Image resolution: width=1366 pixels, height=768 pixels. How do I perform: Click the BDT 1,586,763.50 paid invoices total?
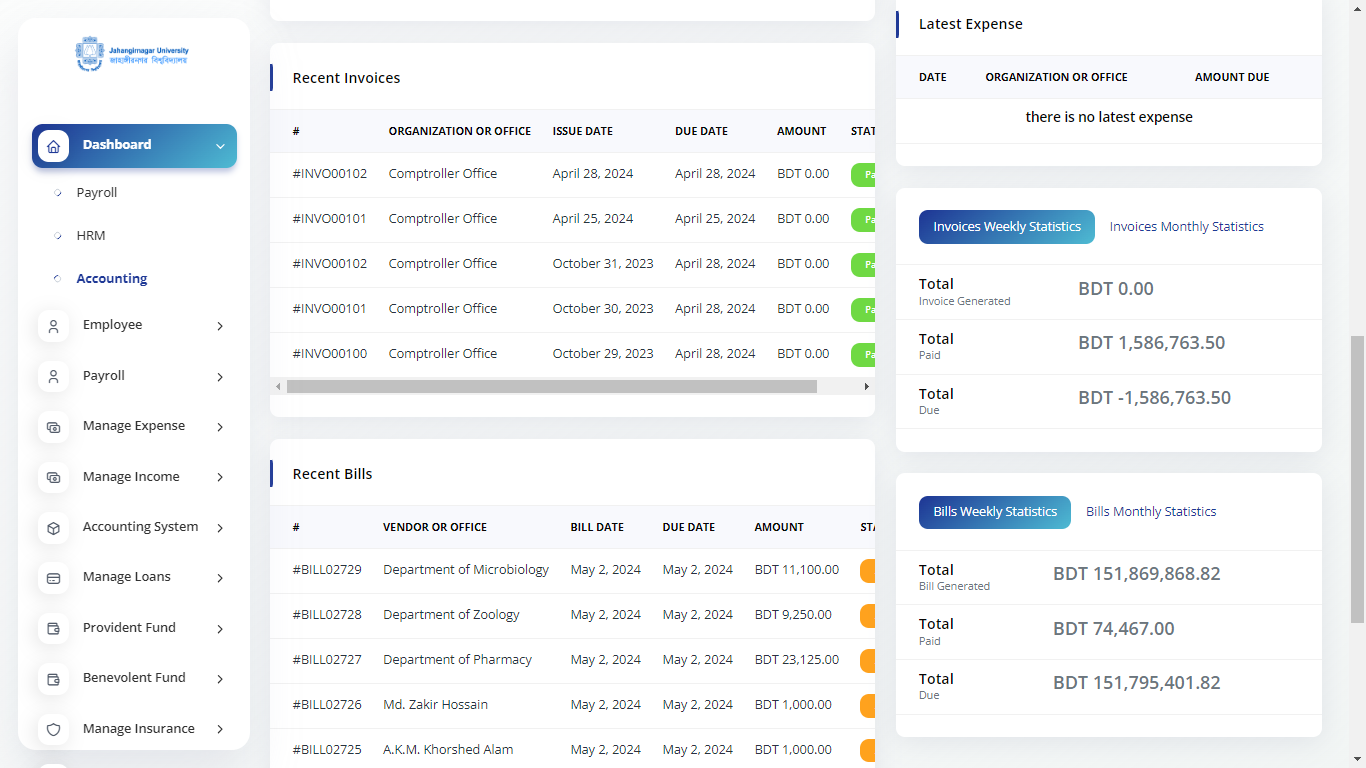point(1151,343)
